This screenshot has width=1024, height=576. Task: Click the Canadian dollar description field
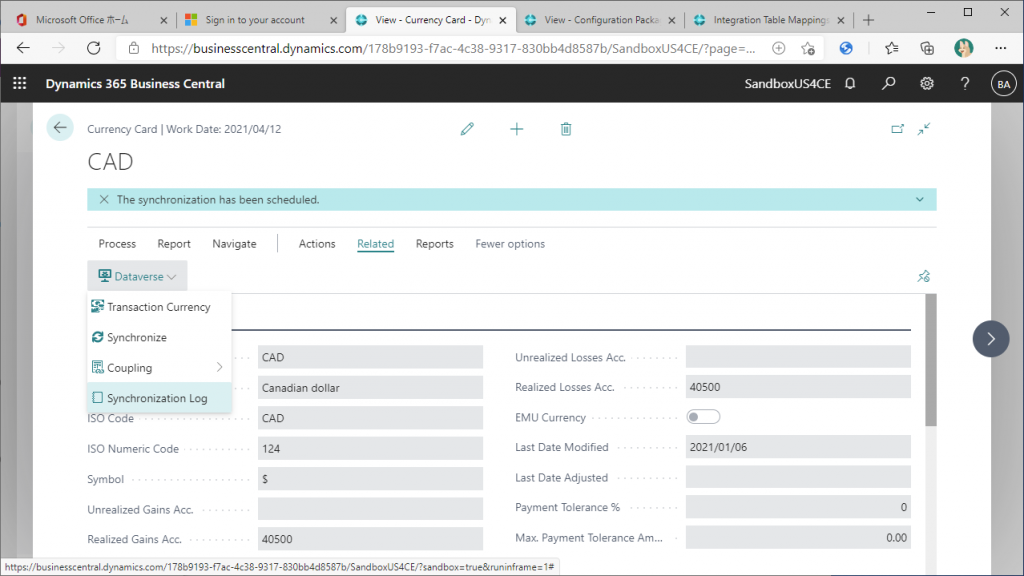(x=370, y=387)
